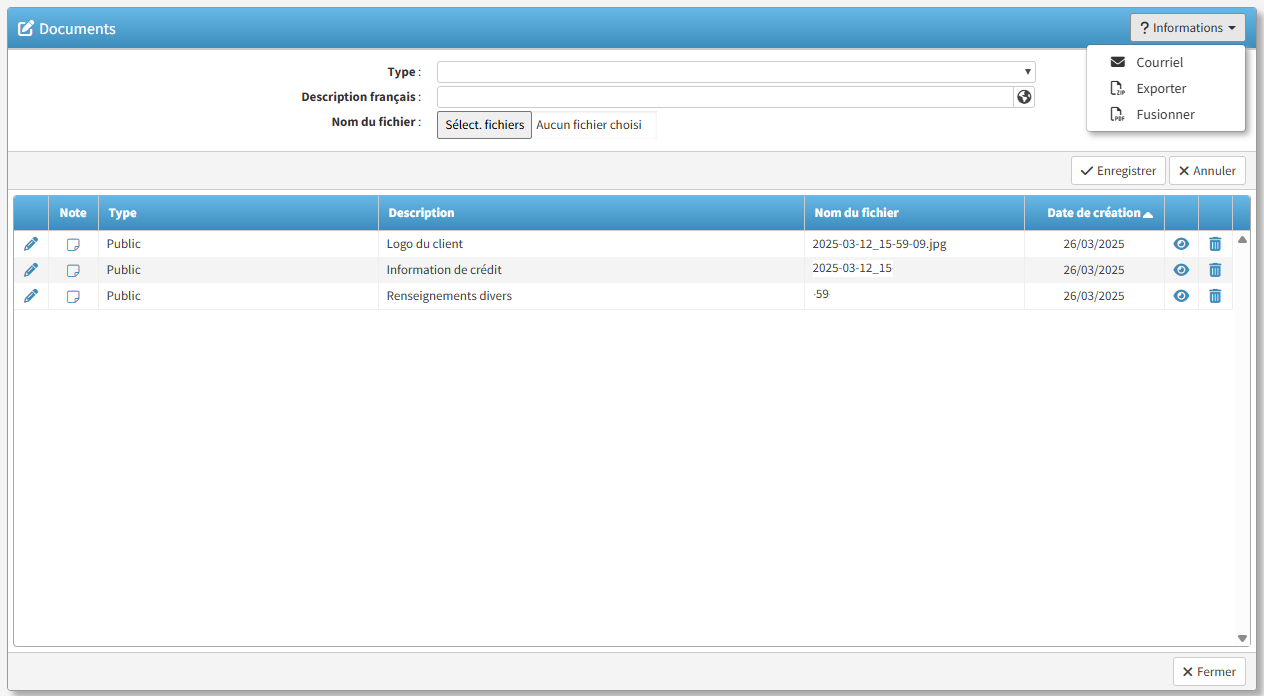
Task: Click the Fermer button
Action: (x=1209, y=672)
